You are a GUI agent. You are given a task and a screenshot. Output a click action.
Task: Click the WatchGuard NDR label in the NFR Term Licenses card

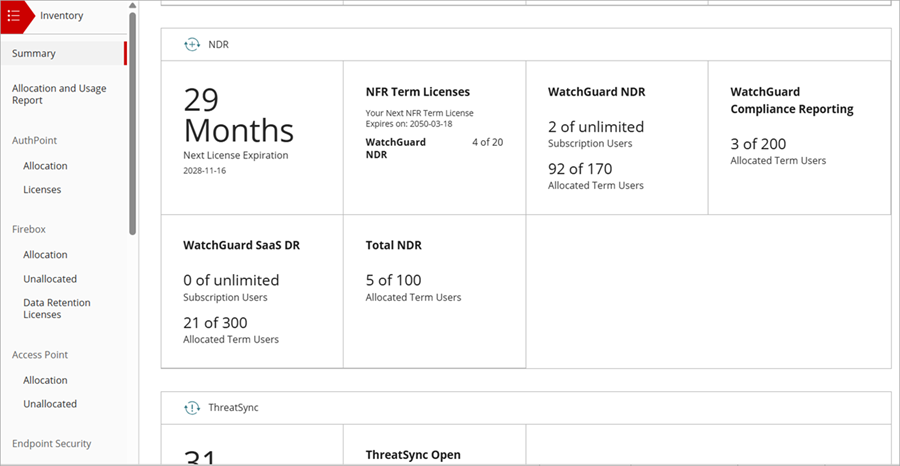point(395,148)
